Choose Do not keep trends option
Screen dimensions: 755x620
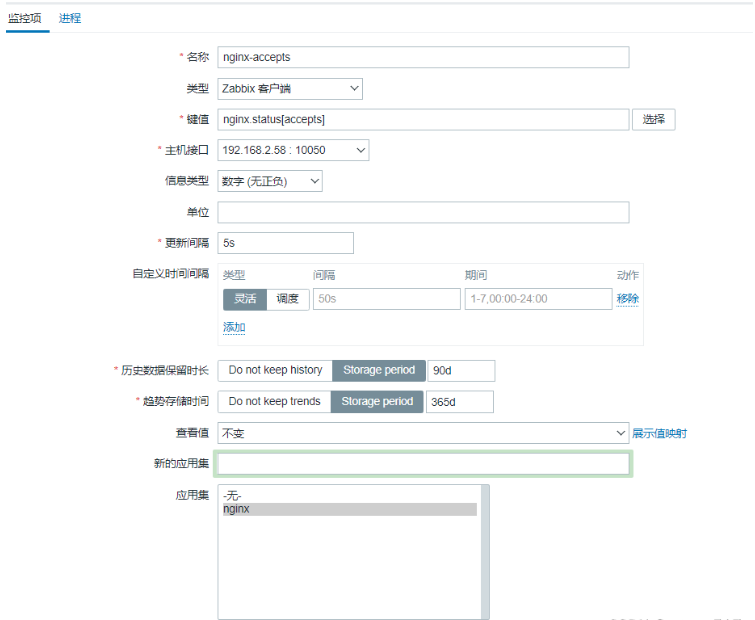[x=274, y=402]
